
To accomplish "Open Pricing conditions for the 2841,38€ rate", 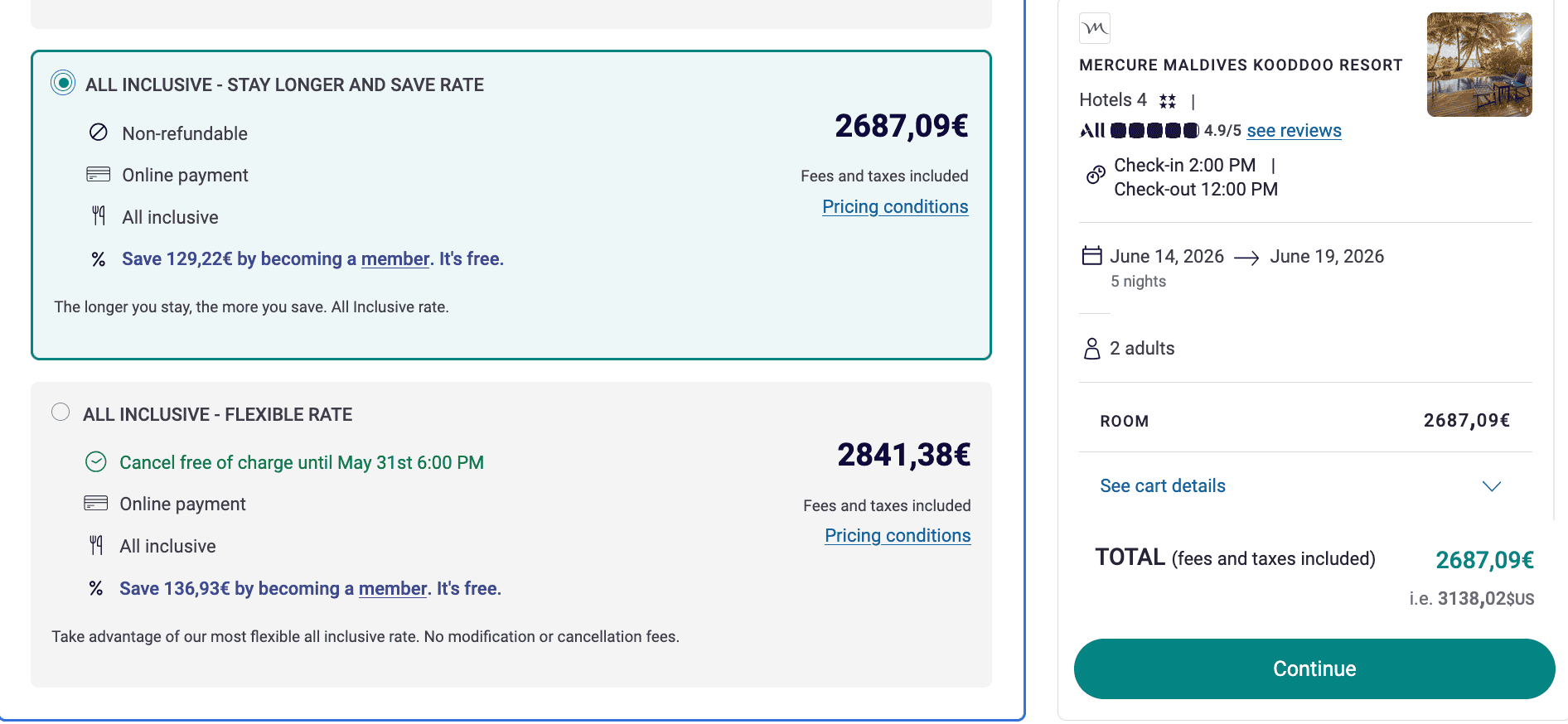I will pos(898,536).
